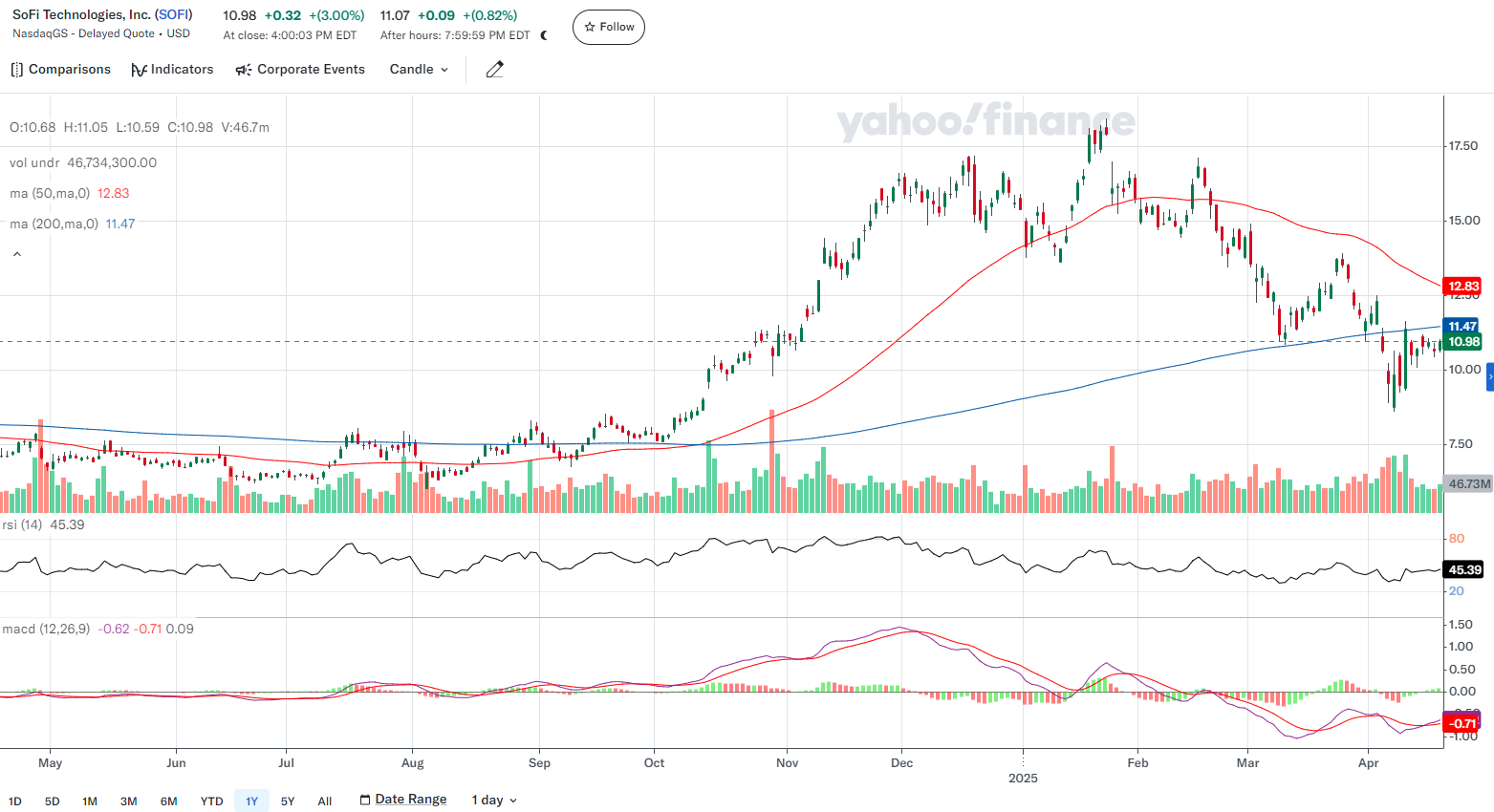1494x812 pixels.
Task: Select the ma (50,ma,0) indicator label
Action: pyautogui.click(x=50, y=193)
